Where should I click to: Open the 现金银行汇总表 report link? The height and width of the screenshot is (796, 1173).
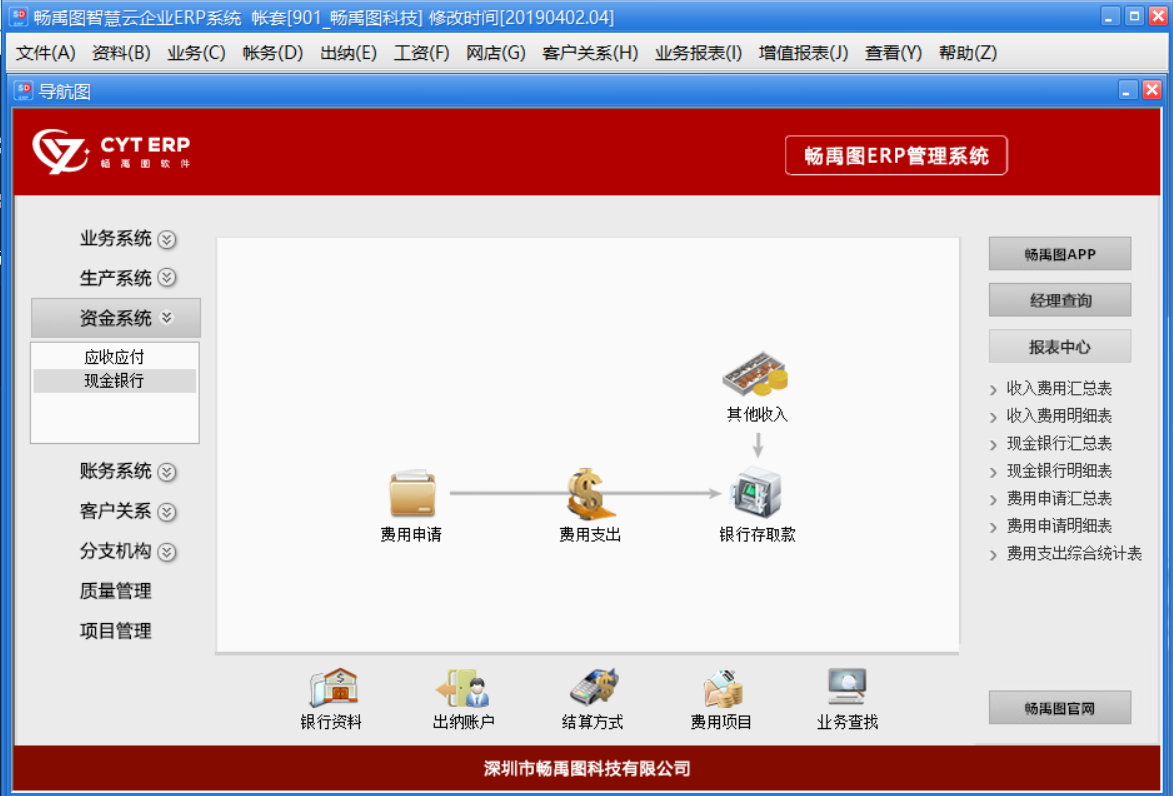(1059, 444)
